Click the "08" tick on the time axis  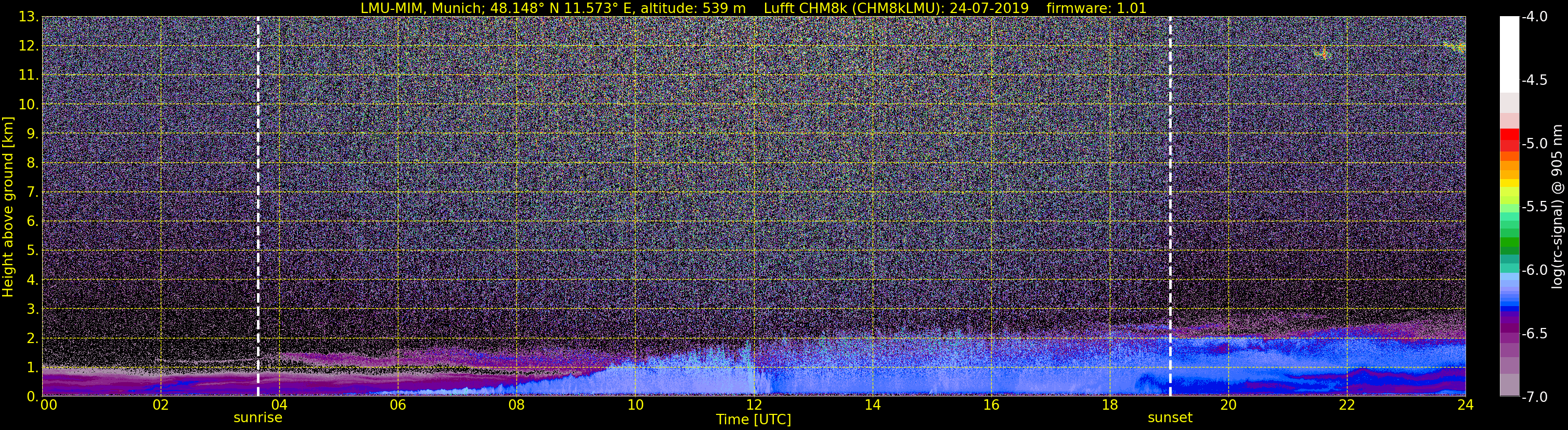[516, 405]
